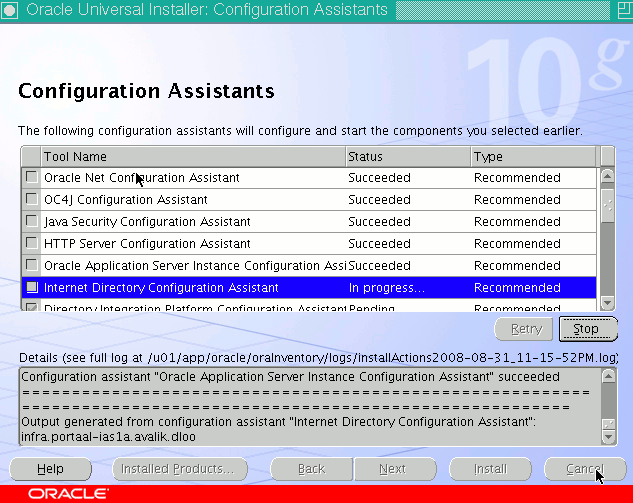Viewport: 633px width, 503px height.
Task: Select Oracle Application Server Instance Configuration row
Action: (x=309, y=266)
